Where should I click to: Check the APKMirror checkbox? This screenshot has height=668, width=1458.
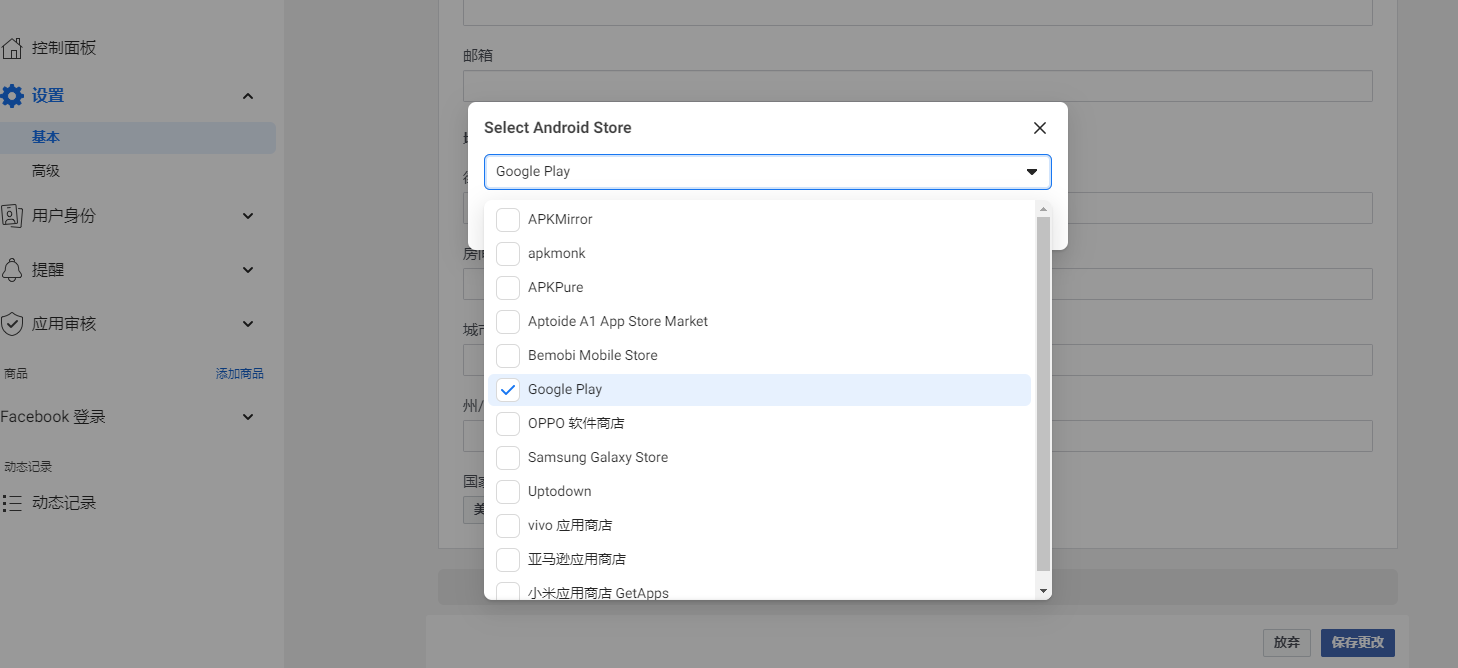point(508,219)
